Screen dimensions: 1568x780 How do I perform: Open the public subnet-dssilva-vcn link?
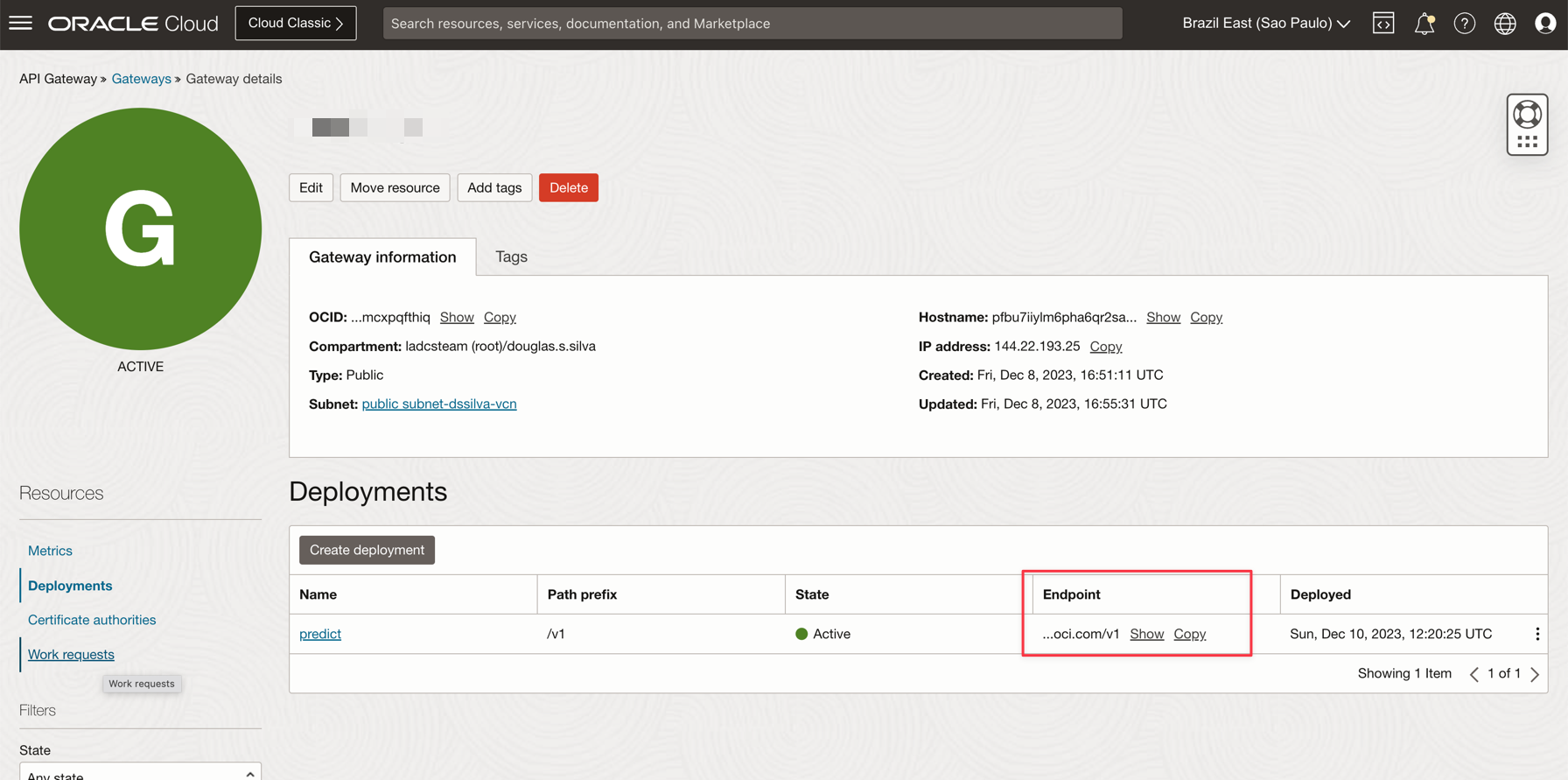439,404
